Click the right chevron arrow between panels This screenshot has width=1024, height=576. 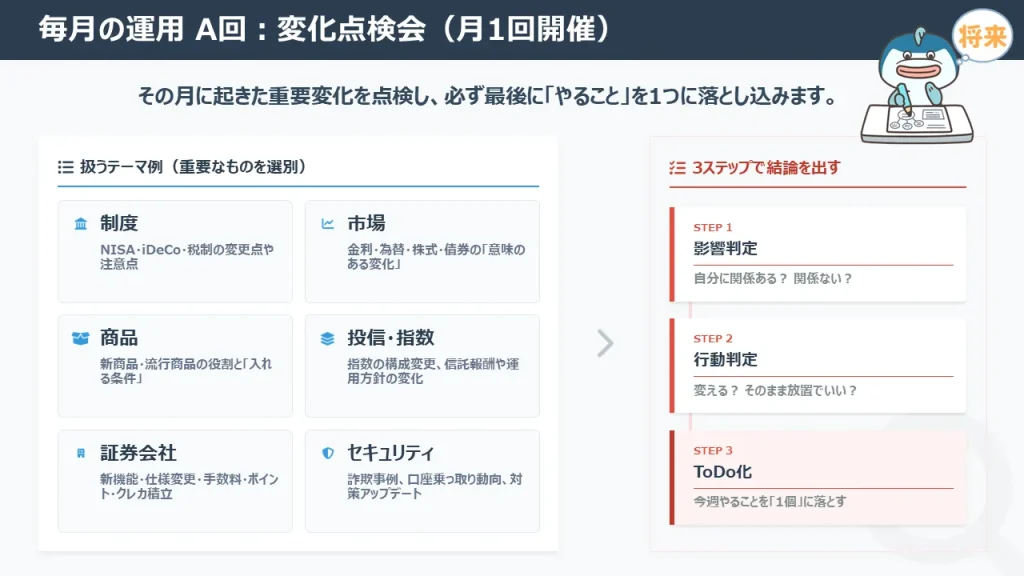click(x=604, y=343)
